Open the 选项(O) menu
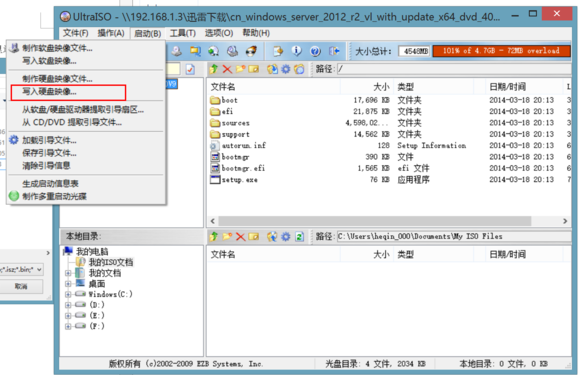Screen dimensions: 580x375 [x=219, y=33]
